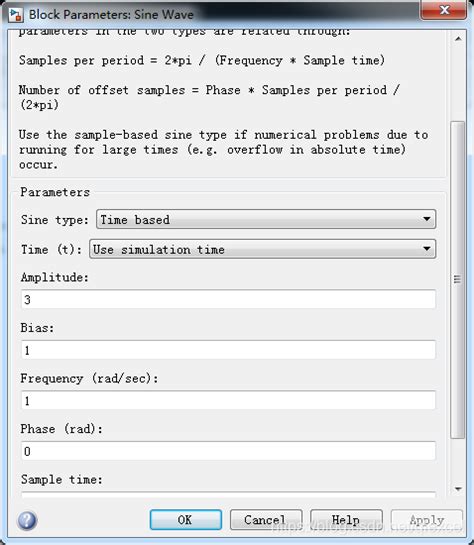Click the Frequency (rad/sec) input field

point(228,400)
